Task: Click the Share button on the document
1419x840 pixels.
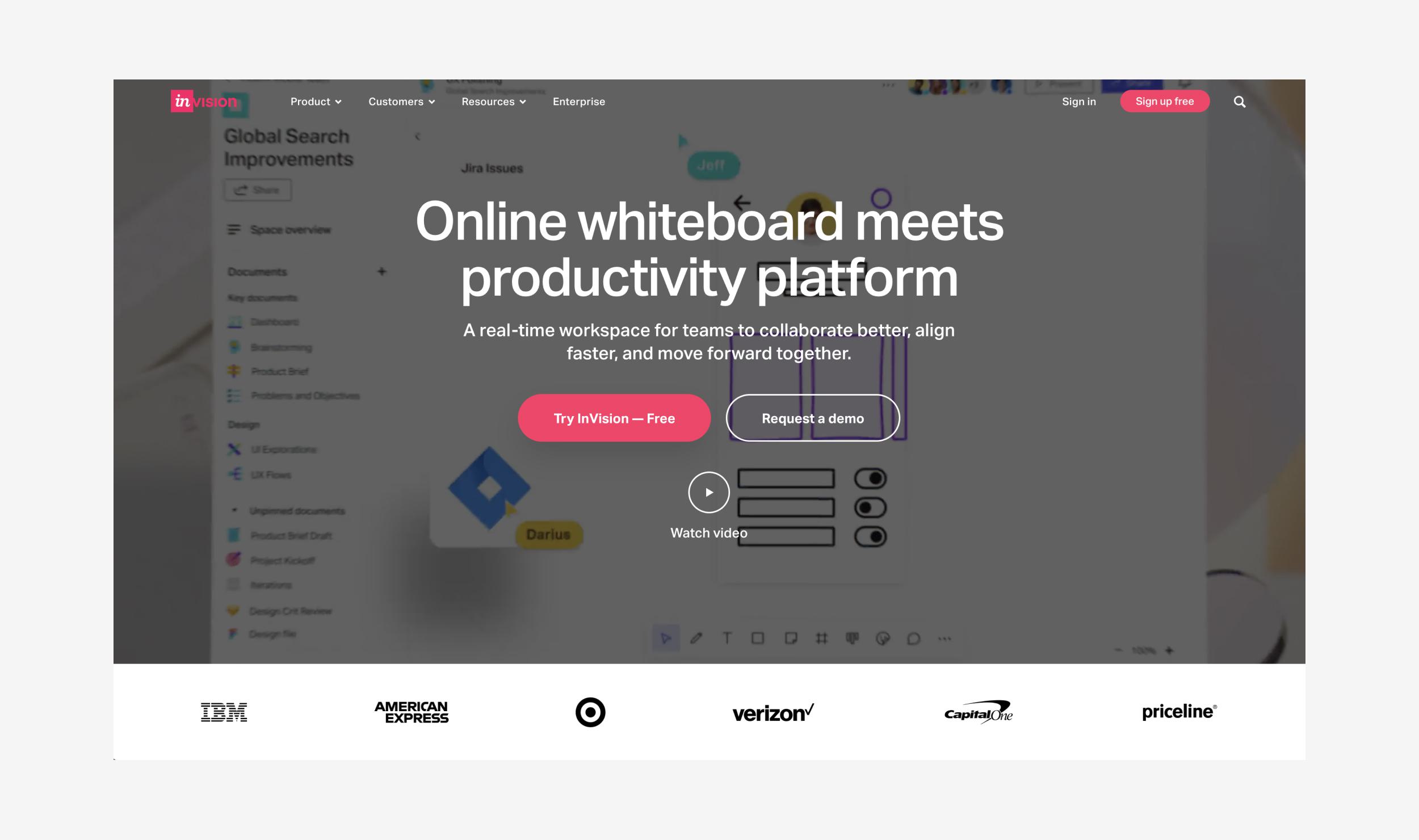Action: [257, 190]
